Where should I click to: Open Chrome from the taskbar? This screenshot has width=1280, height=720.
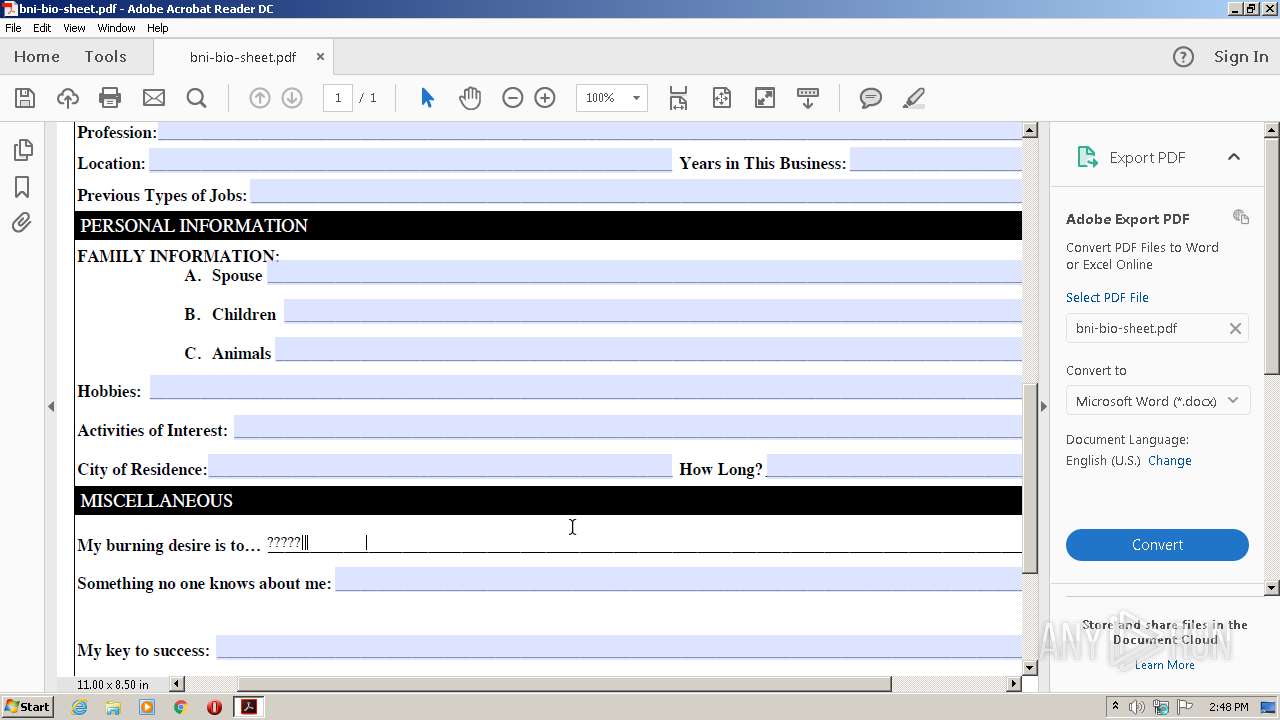(181, 707)
